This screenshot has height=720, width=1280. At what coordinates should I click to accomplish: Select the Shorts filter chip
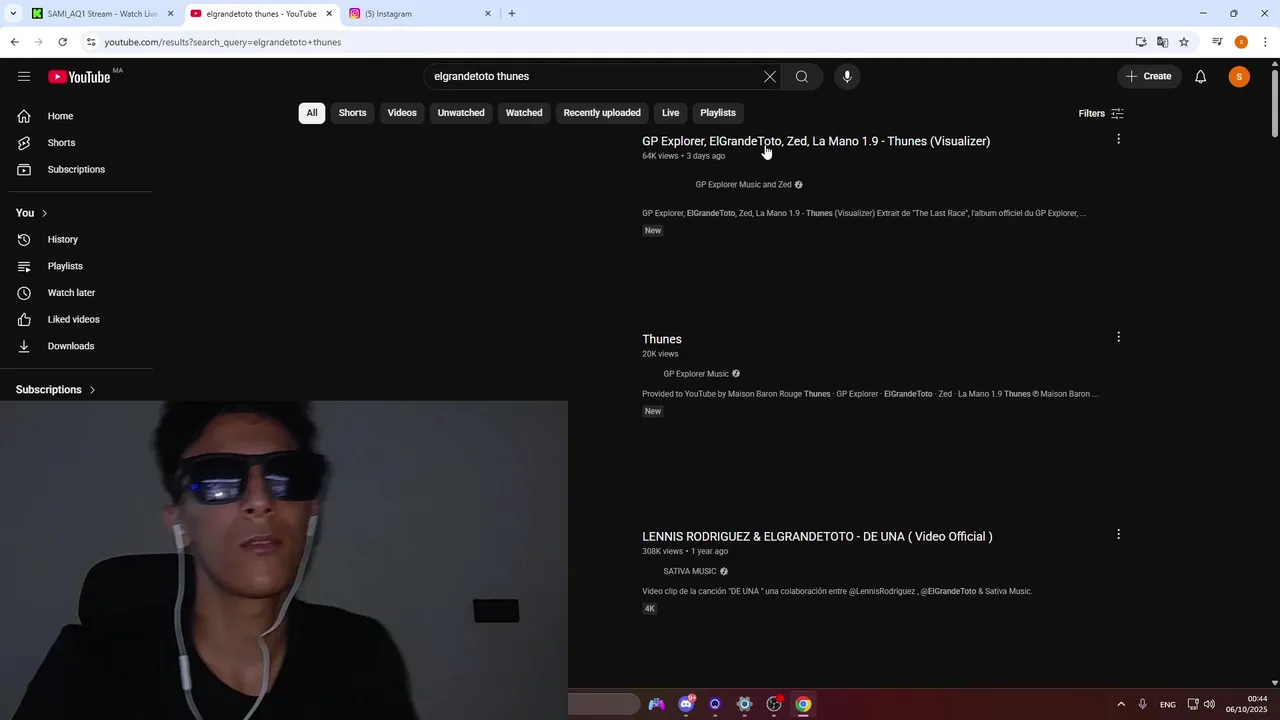click(x=352, y=113)
